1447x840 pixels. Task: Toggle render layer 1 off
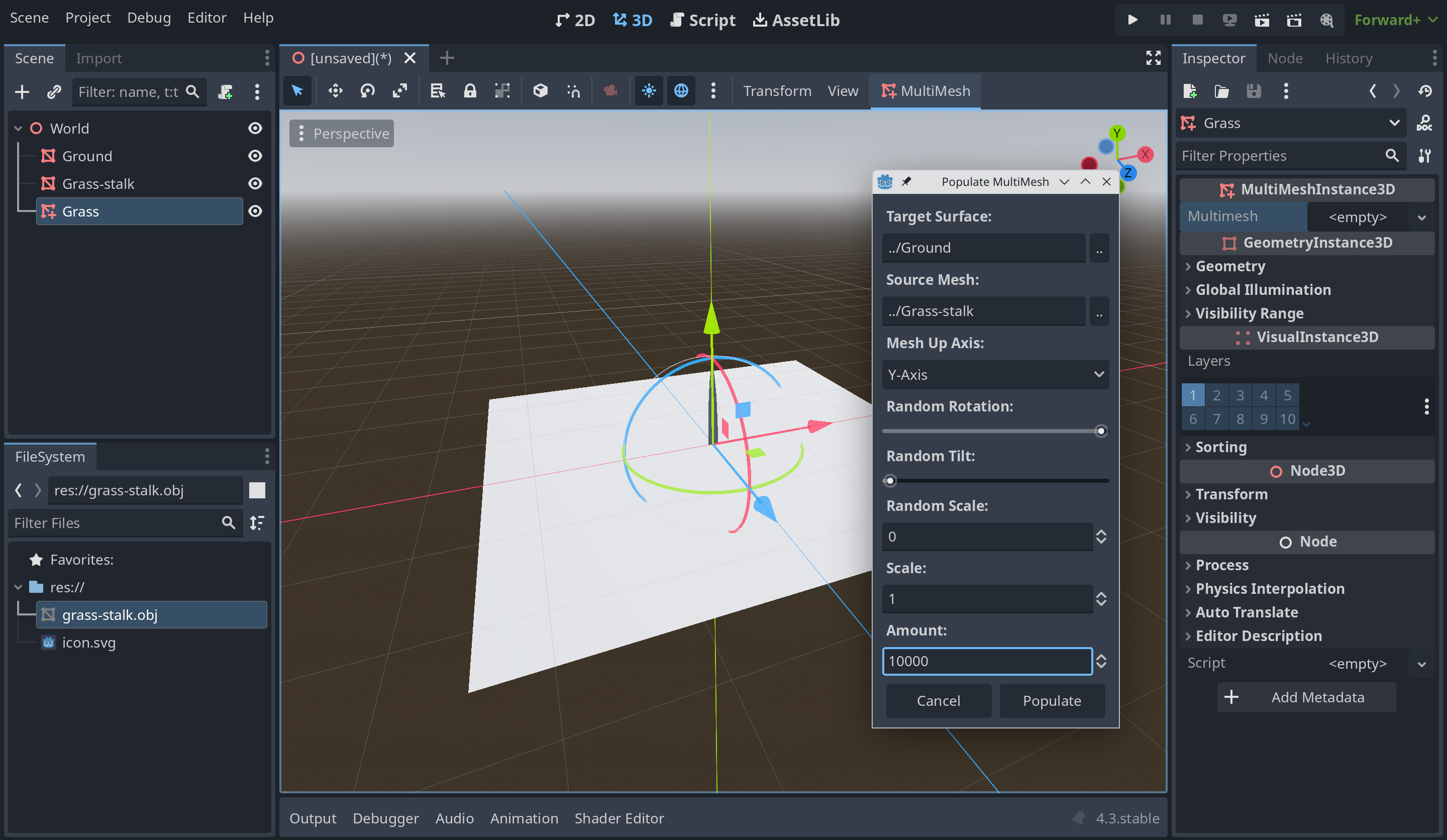pos(1193,395)
